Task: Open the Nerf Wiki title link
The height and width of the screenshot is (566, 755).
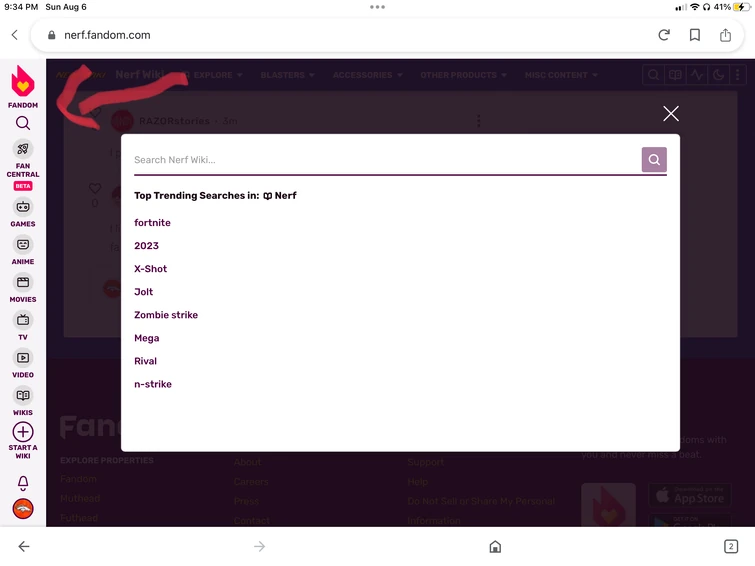Action: pos(140,75)
